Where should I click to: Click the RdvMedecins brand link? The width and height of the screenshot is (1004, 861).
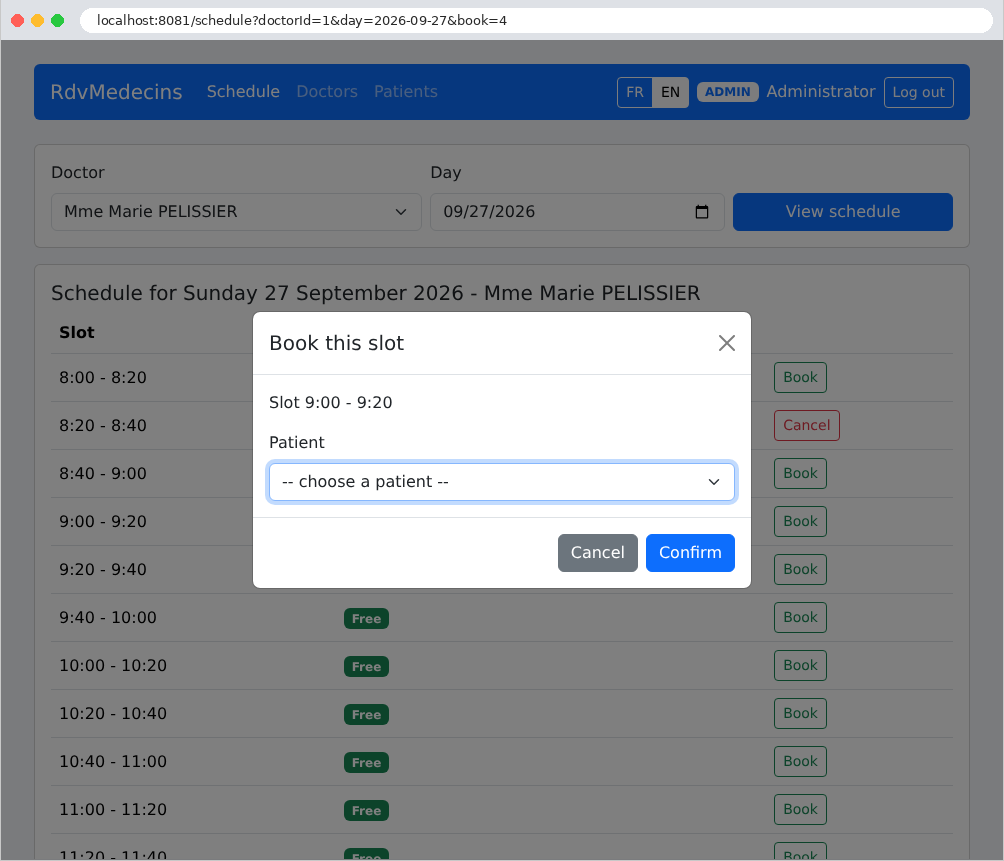pyautogui.click(x=117, y=92)
